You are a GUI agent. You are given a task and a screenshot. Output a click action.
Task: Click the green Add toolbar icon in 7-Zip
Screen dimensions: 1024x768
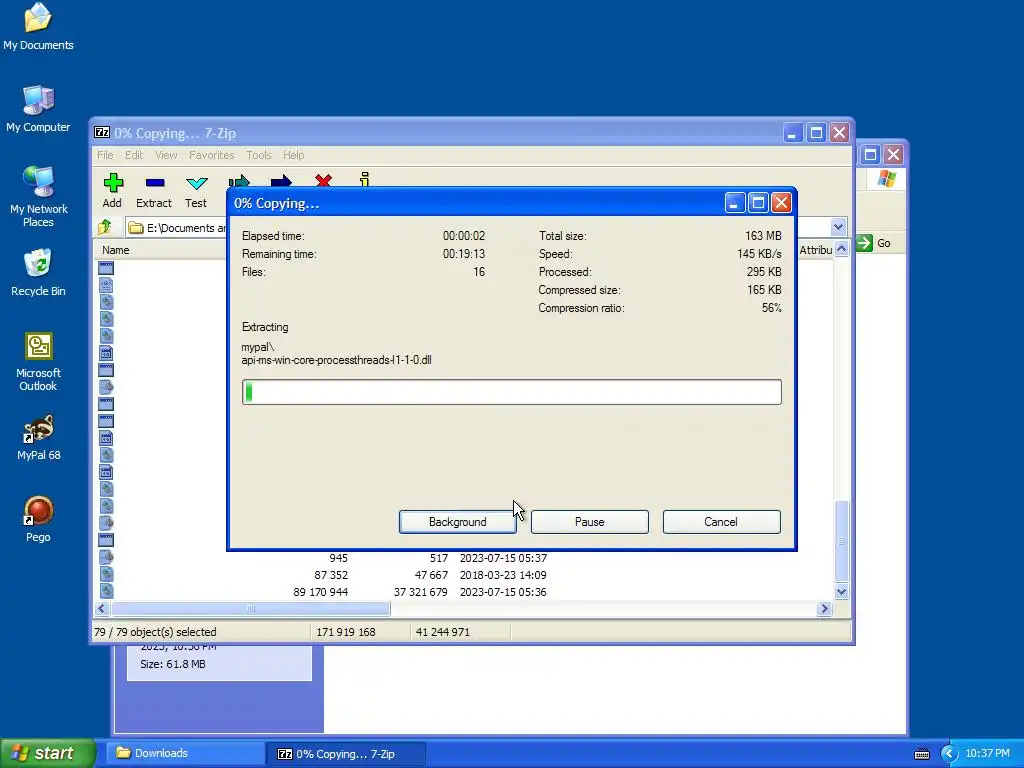(113, 183)
